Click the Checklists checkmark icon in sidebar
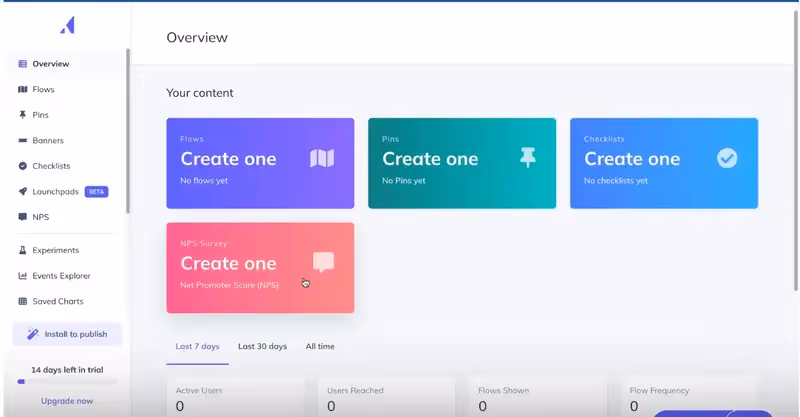The image size is (800, 417). (x=22, y=166)
